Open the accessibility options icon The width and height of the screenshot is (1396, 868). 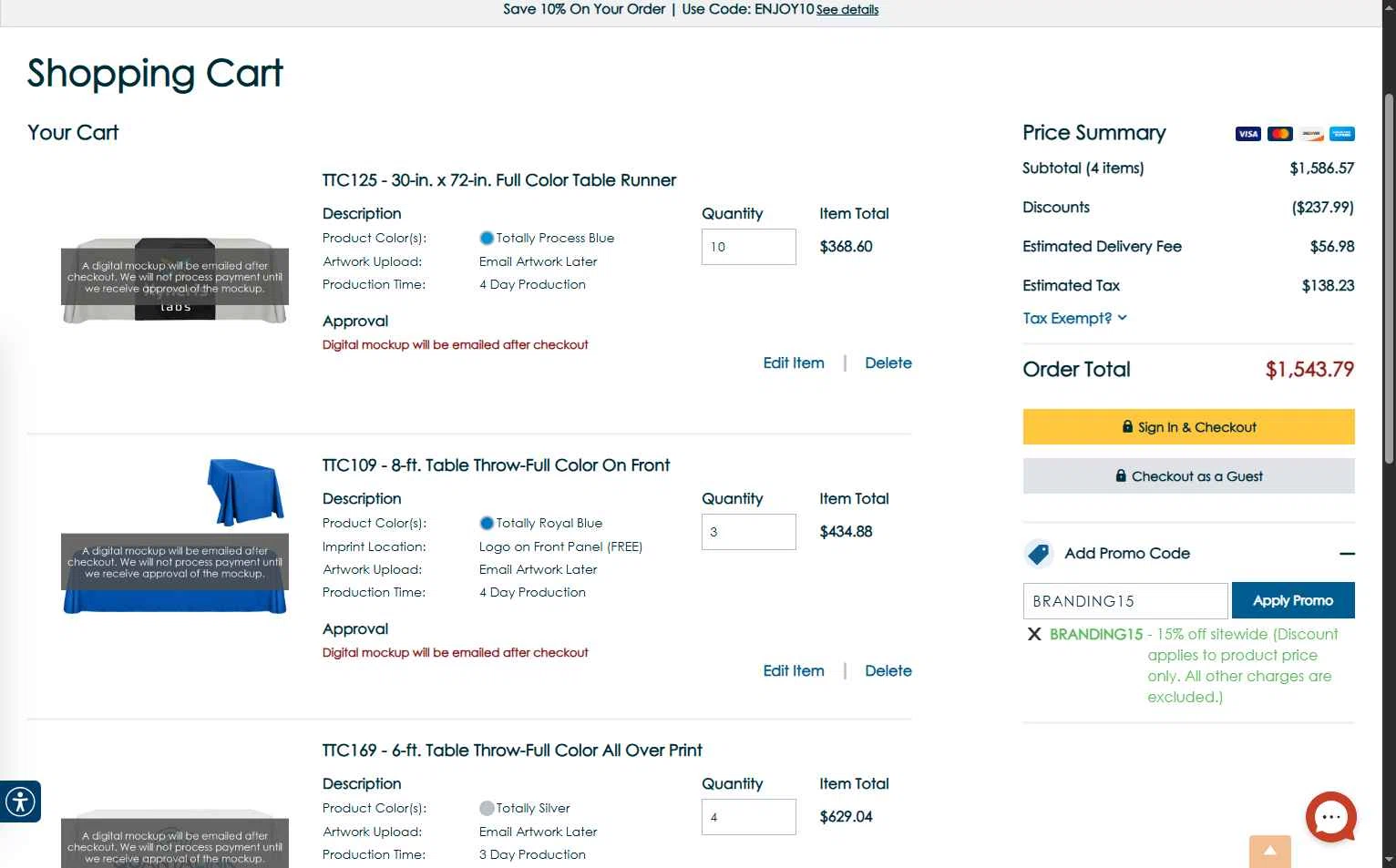[20, 802]
